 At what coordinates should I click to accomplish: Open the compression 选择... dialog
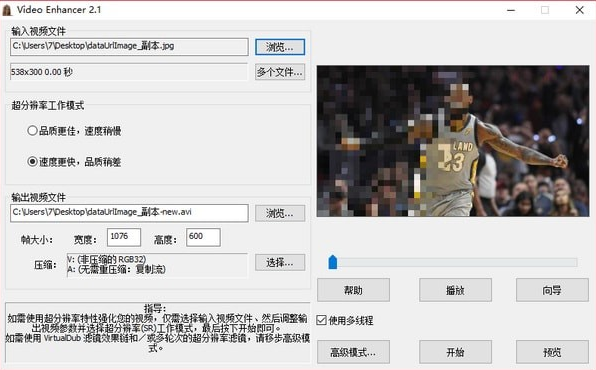[x=280, y=262]
